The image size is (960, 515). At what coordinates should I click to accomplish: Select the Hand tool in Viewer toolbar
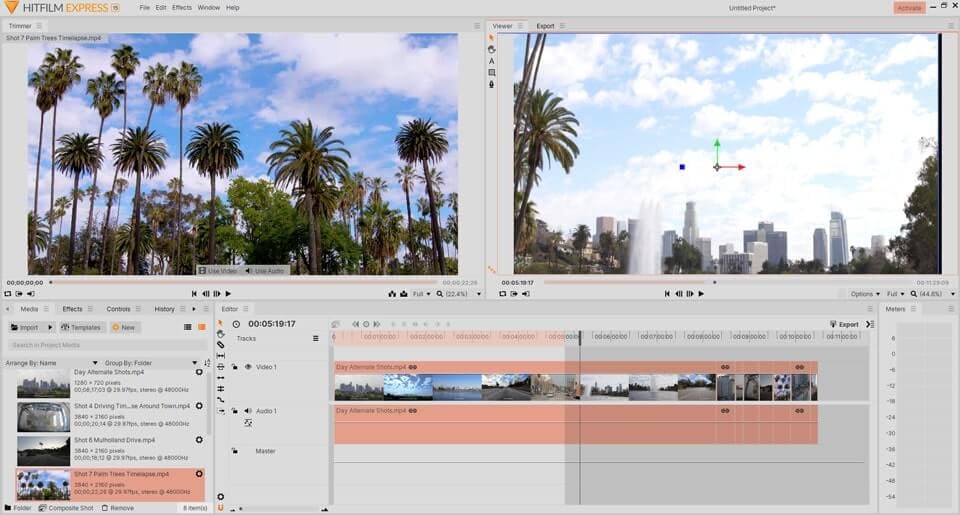491,49
